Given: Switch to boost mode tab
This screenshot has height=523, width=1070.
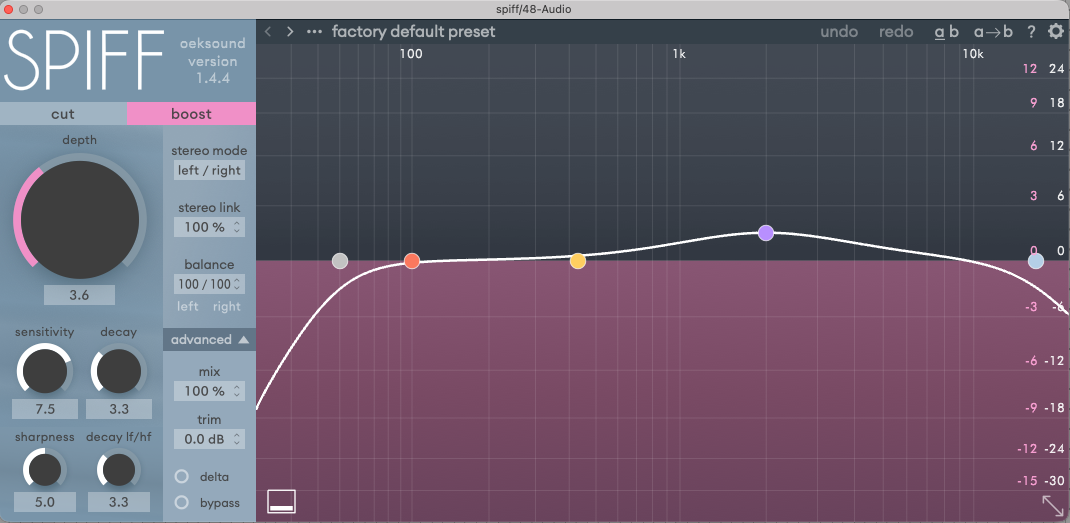Looking at the screenshot, I should click(191, 114).
